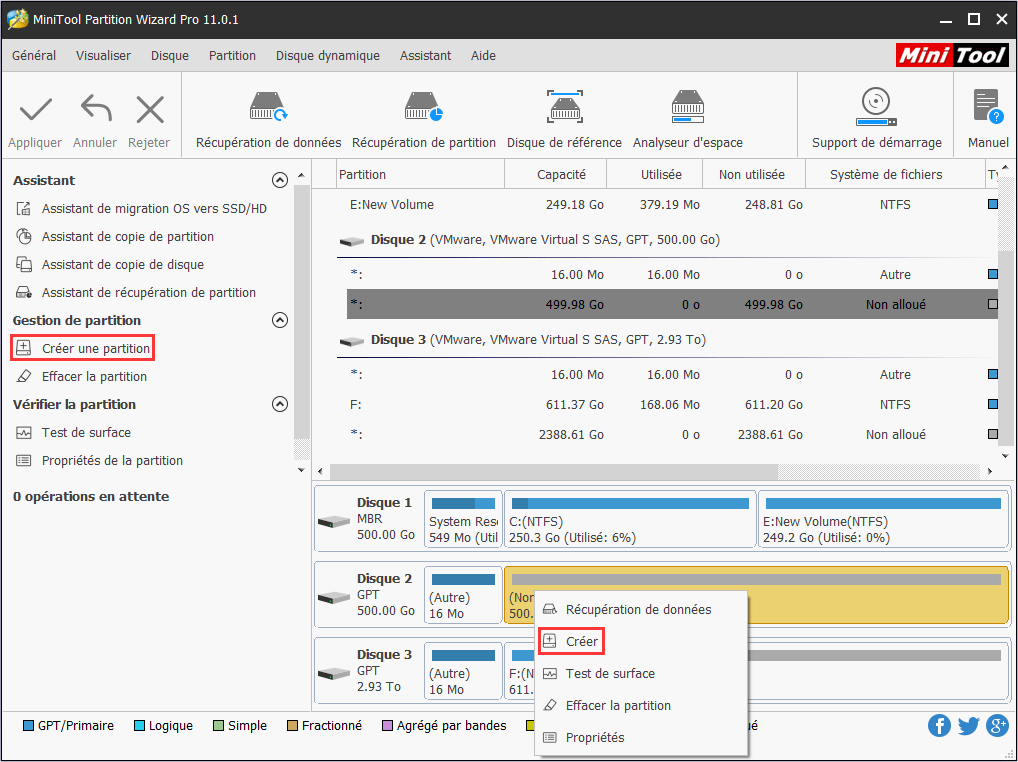
Task: Collapse the Vérifier la partition section
Action: [x=281, y=404]
